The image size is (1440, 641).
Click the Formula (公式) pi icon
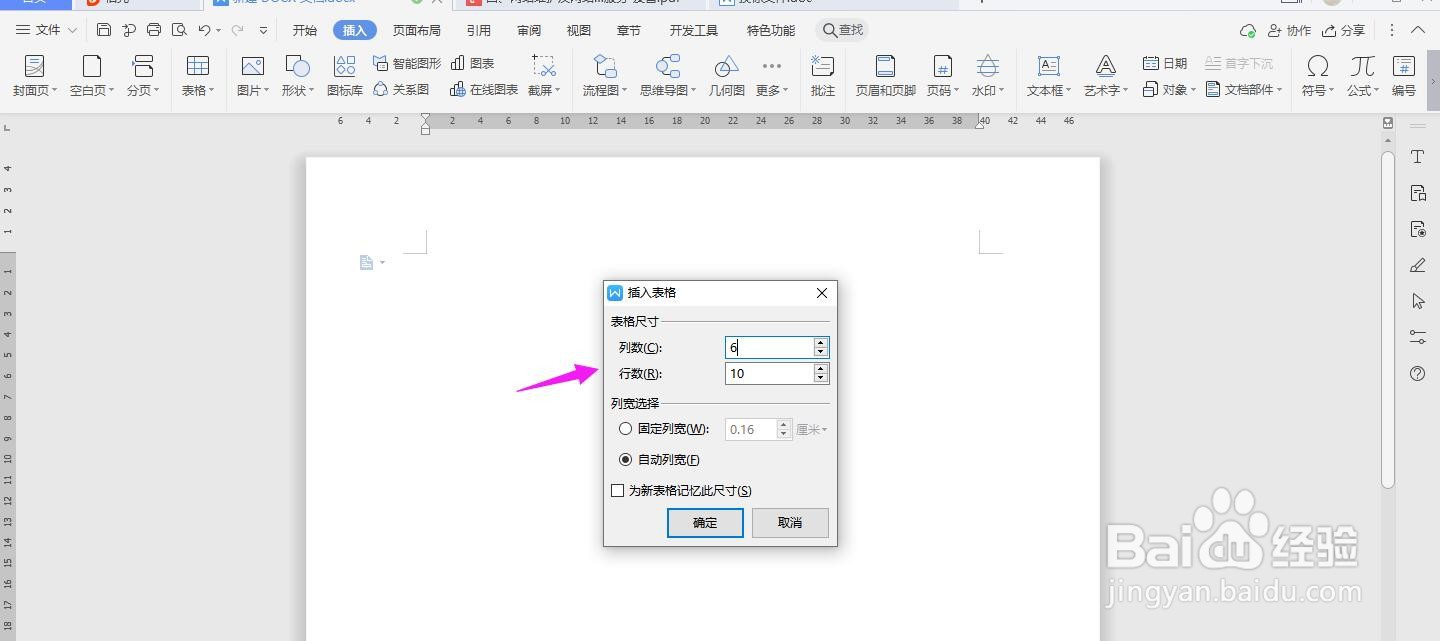(x=1362, y=66)
